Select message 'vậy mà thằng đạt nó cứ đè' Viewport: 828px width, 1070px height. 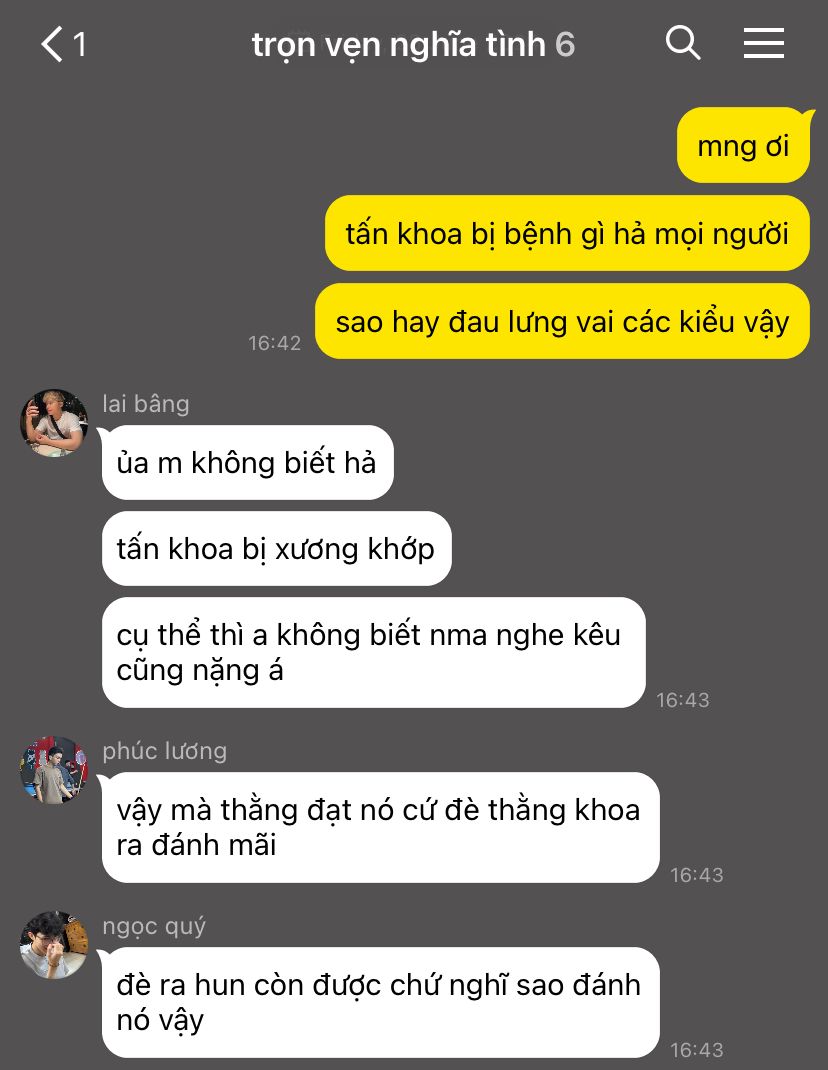point(380,828)
